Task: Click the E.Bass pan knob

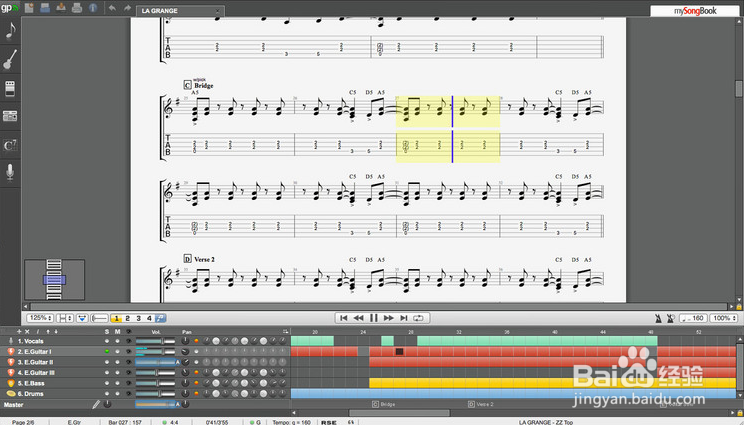Action: click(x=185, y=383)
